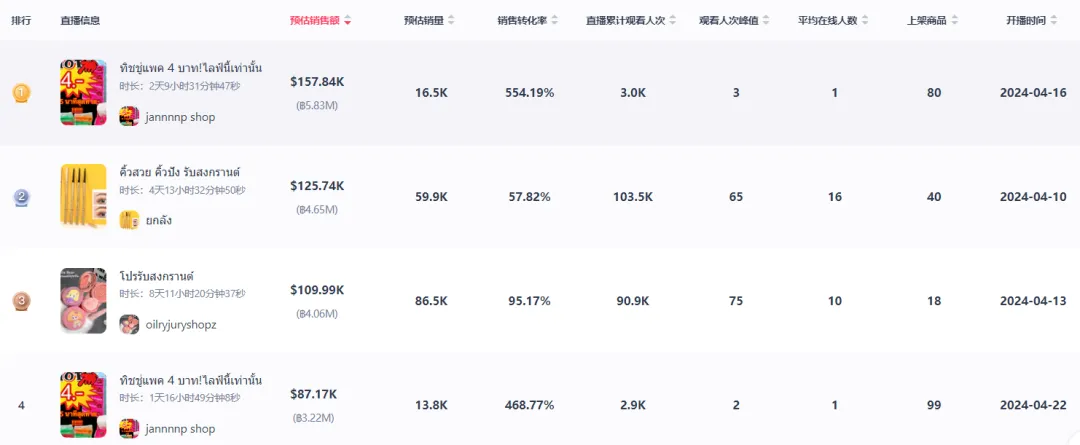Open the ยกคลัง shop name link

coord(158,220)
